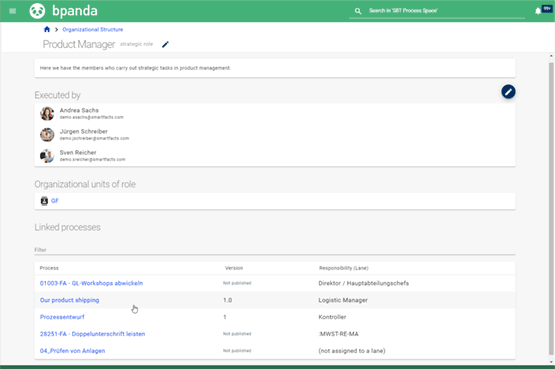Click the search magnifier icon

click(358, 11)
